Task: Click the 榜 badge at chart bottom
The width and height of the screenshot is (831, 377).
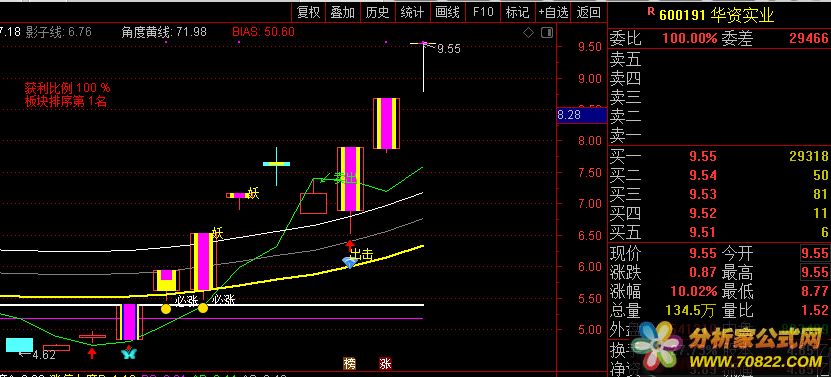Action: (x=349, y=364)
